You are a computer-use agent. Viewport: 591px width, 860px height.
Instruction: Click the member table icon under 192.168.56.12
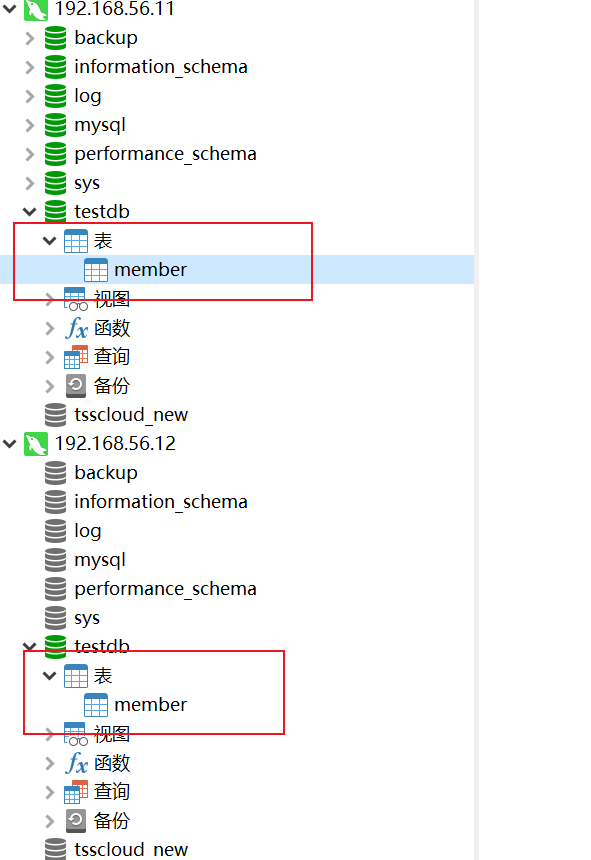(96, 705)
